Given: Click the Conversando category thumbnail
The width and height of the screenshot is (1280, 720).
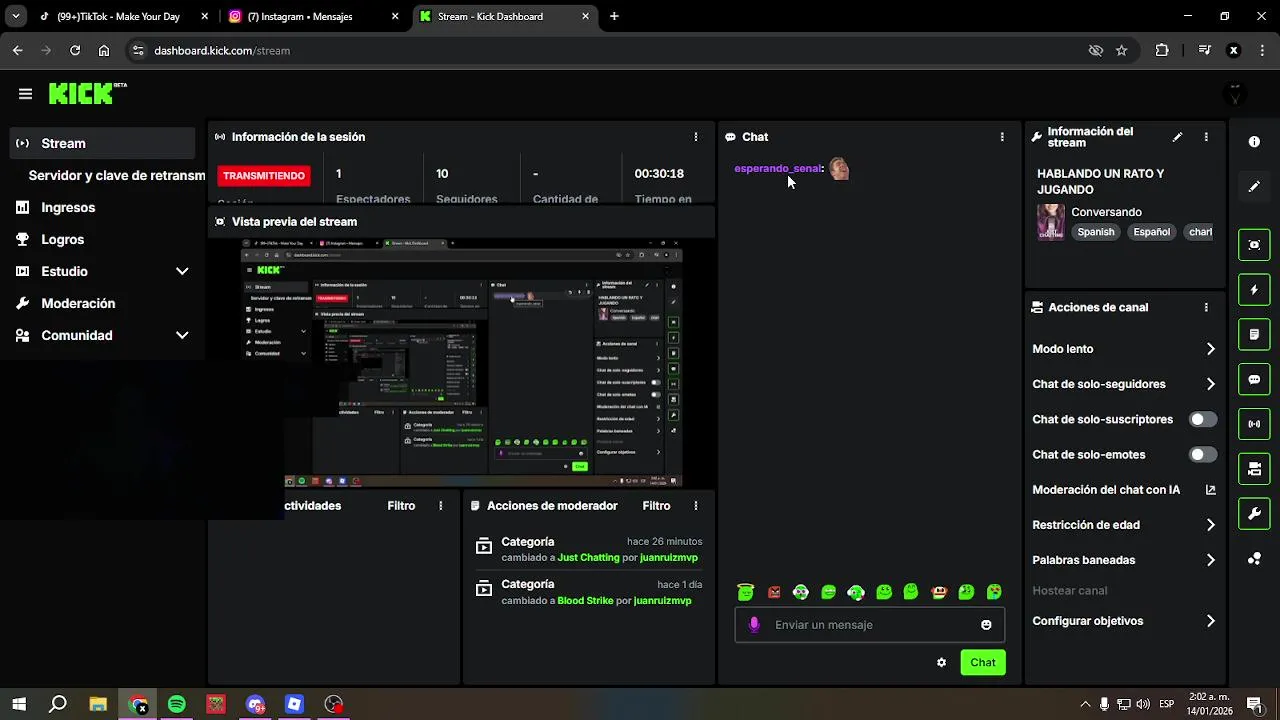Looking at the screenshot, I should coord(1050,222).
